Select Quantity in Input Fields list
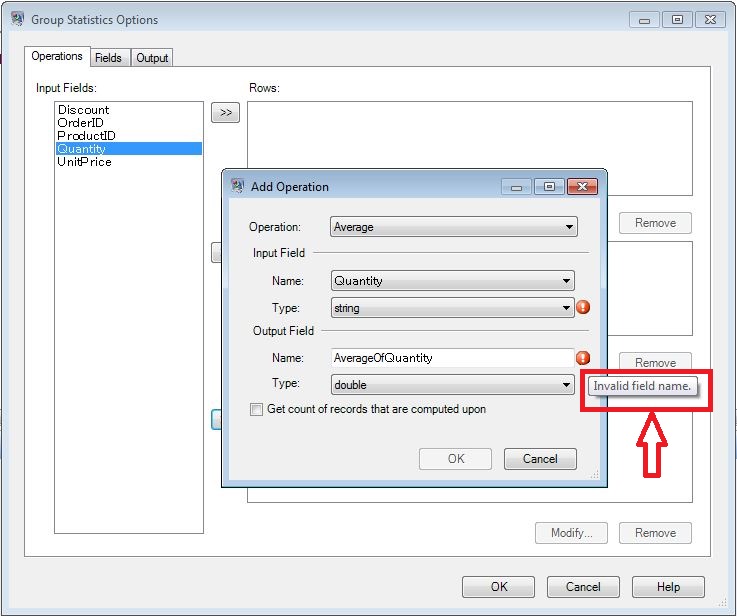Viewport: 737px width, 616px height. (129, 148)
